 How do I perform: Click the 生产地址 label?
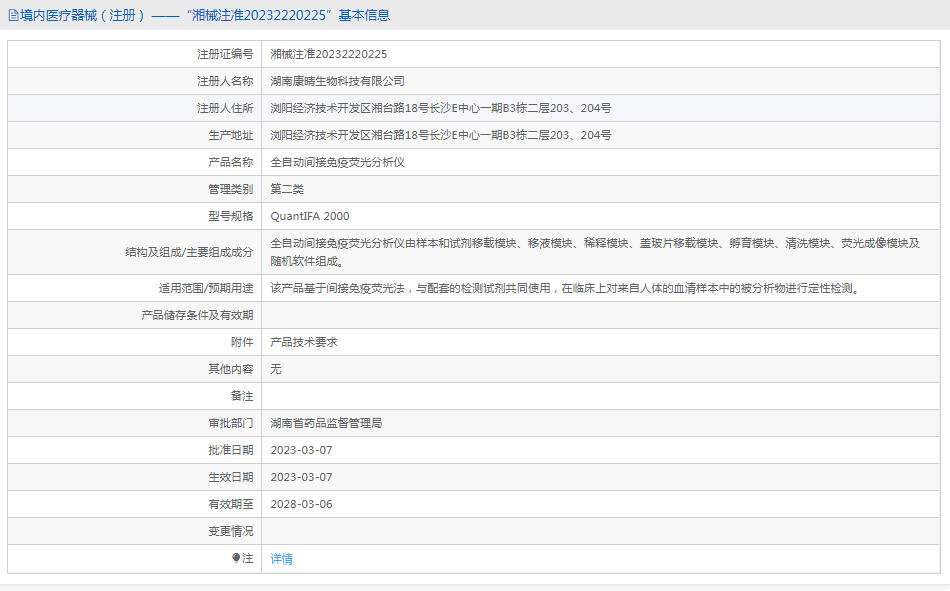click(x=231, y=135)
